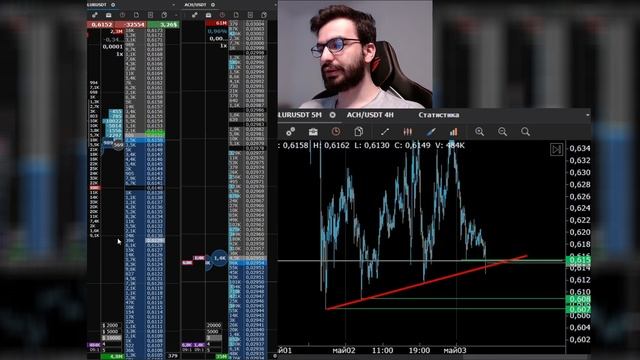This screenshot has width=640, height=360.
Task: Click document icon in ACH/USDT order book toolbar
Action: (x=236, y=15)
